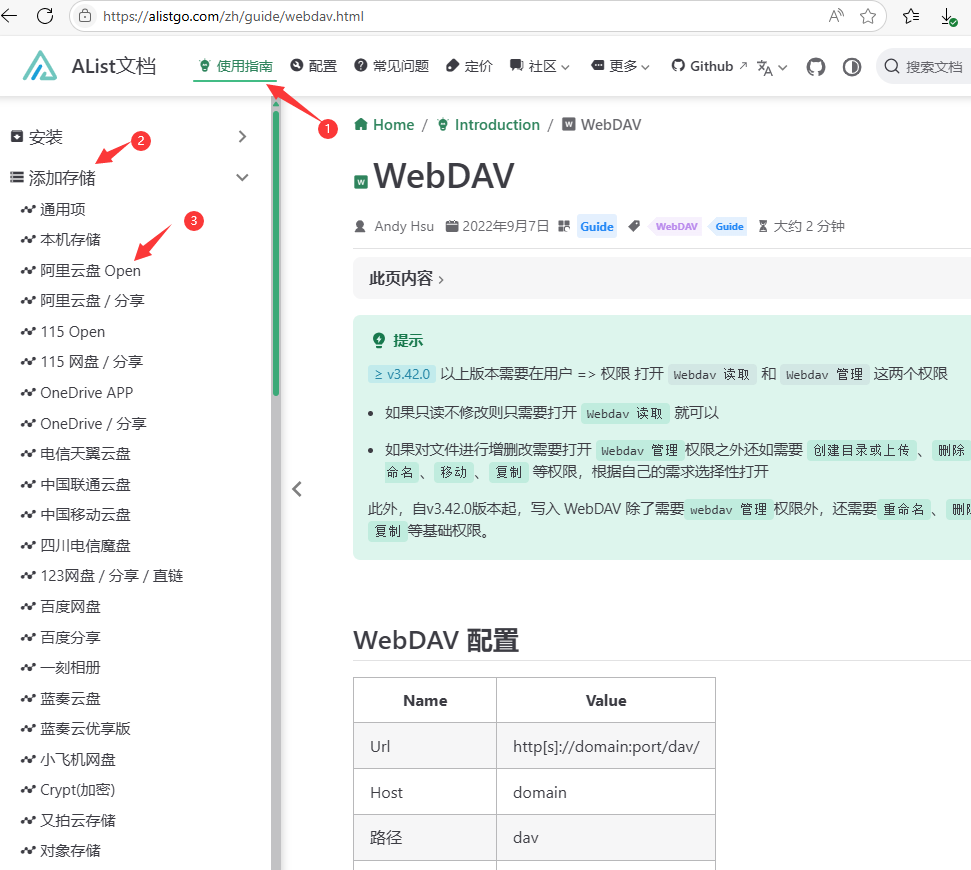Open the language selector dropdown
This screenshot has height=870, width=971.
(772, 67)
